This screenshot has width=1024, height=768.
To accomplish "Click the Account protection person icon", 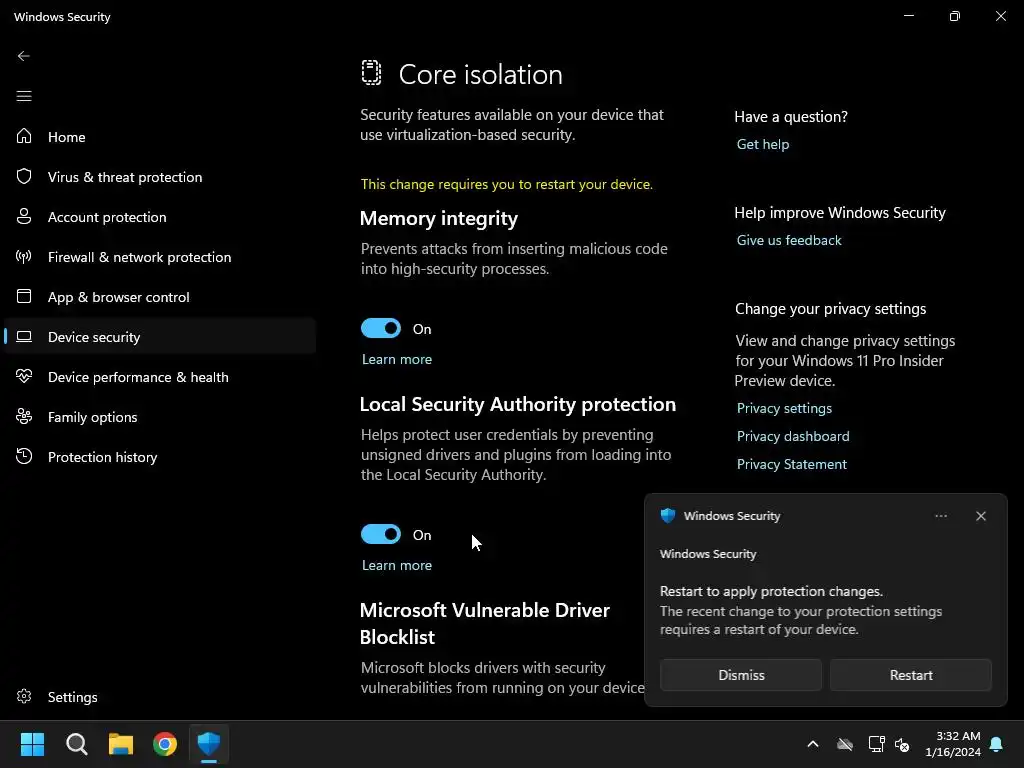I will (x=24, y=216).
